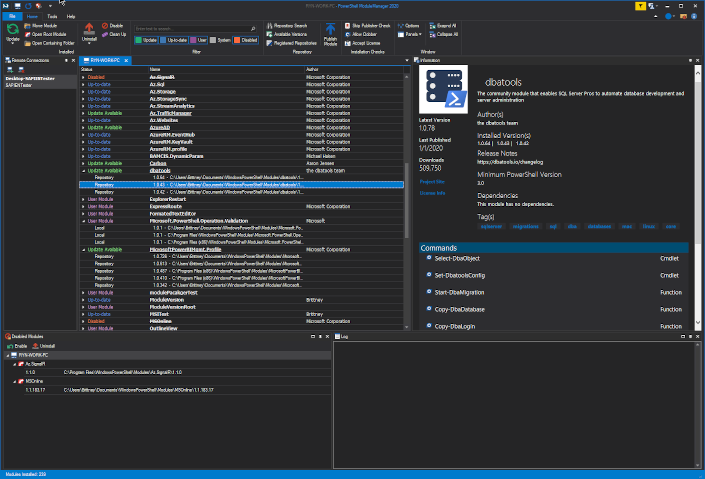This screenshot has height=479, width=705.
Task: Click the Clean Up command
Action: 114,34
